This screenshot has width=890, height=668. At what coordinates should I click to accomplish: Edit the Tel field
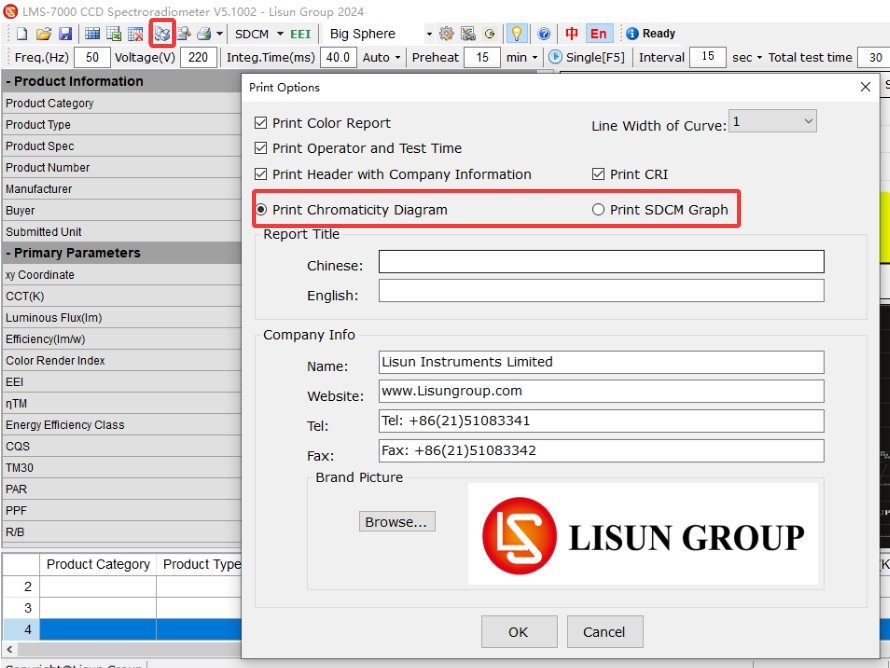tap(601, 421)
